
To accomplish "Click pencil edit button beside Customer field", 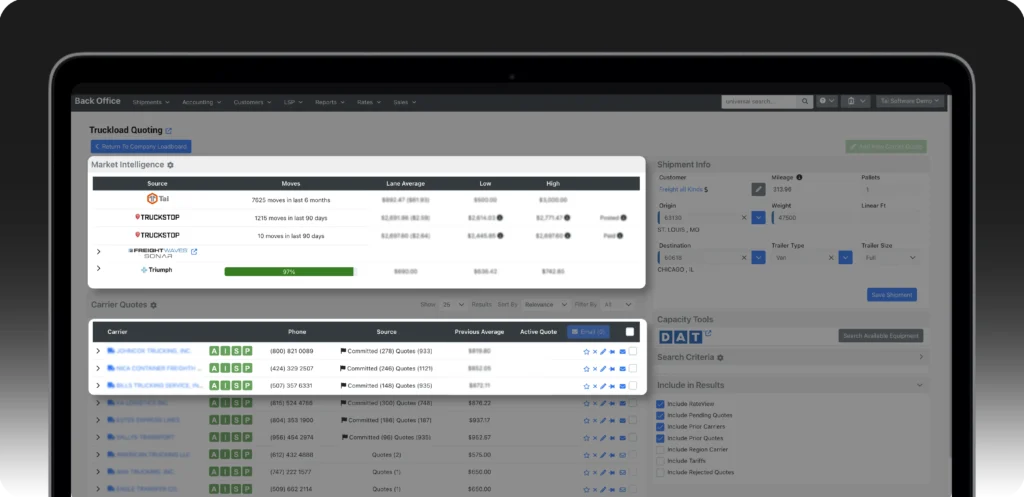I will pyautogui.click(x=758, y=189).
